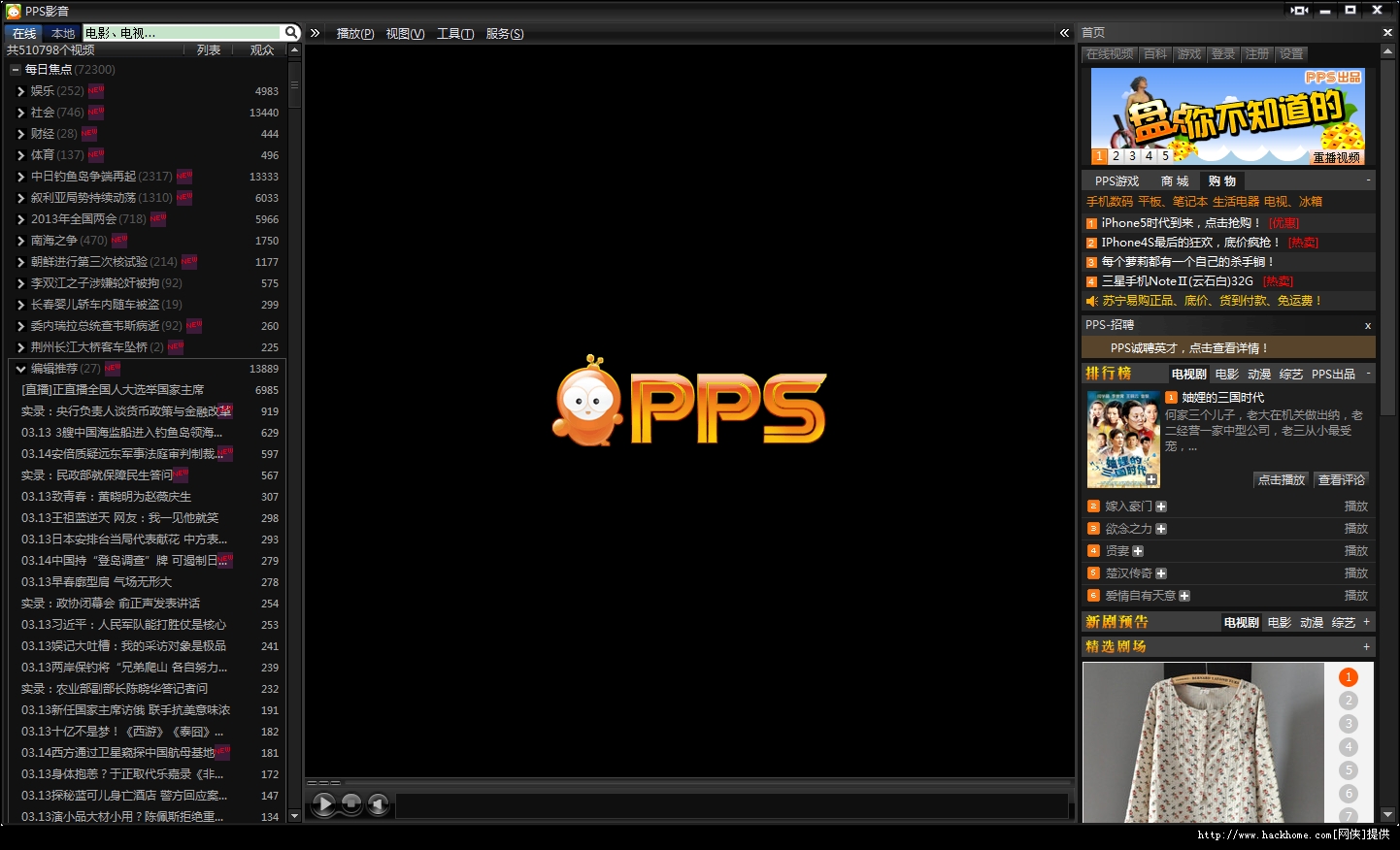1400x850 pixels.
Task: Close the PPS-招聘 notice
Action: [1368, 326]
